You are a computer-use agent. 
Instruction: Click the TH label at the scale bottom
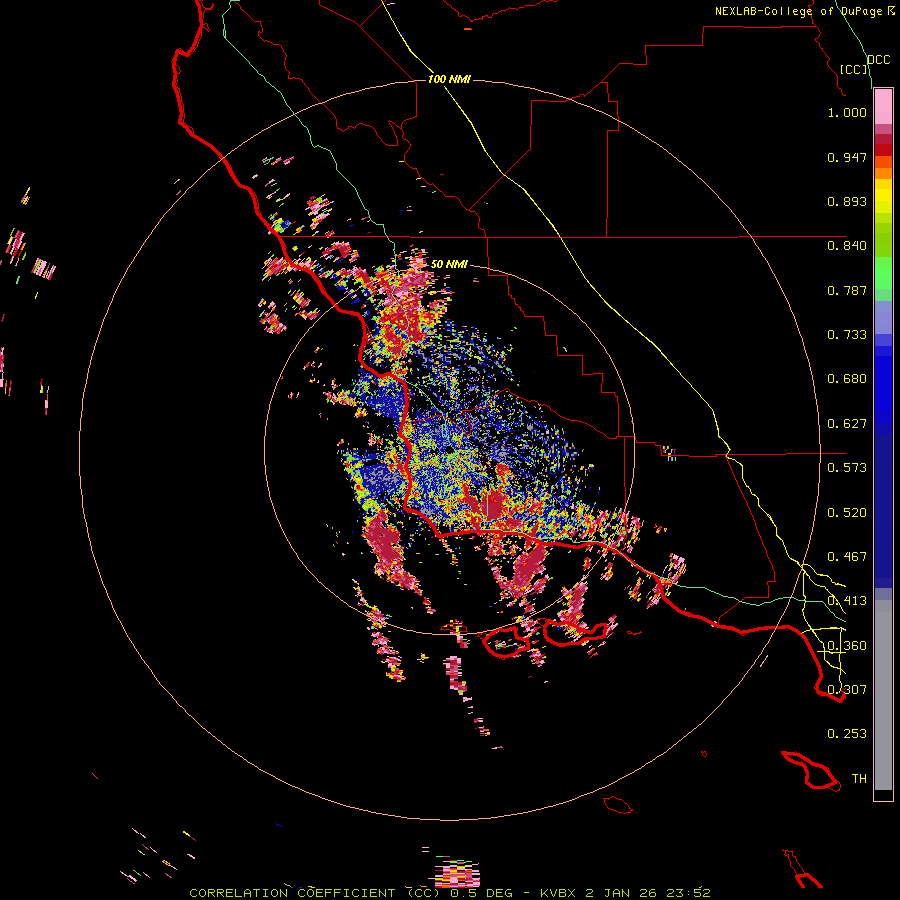coord(859,779)
